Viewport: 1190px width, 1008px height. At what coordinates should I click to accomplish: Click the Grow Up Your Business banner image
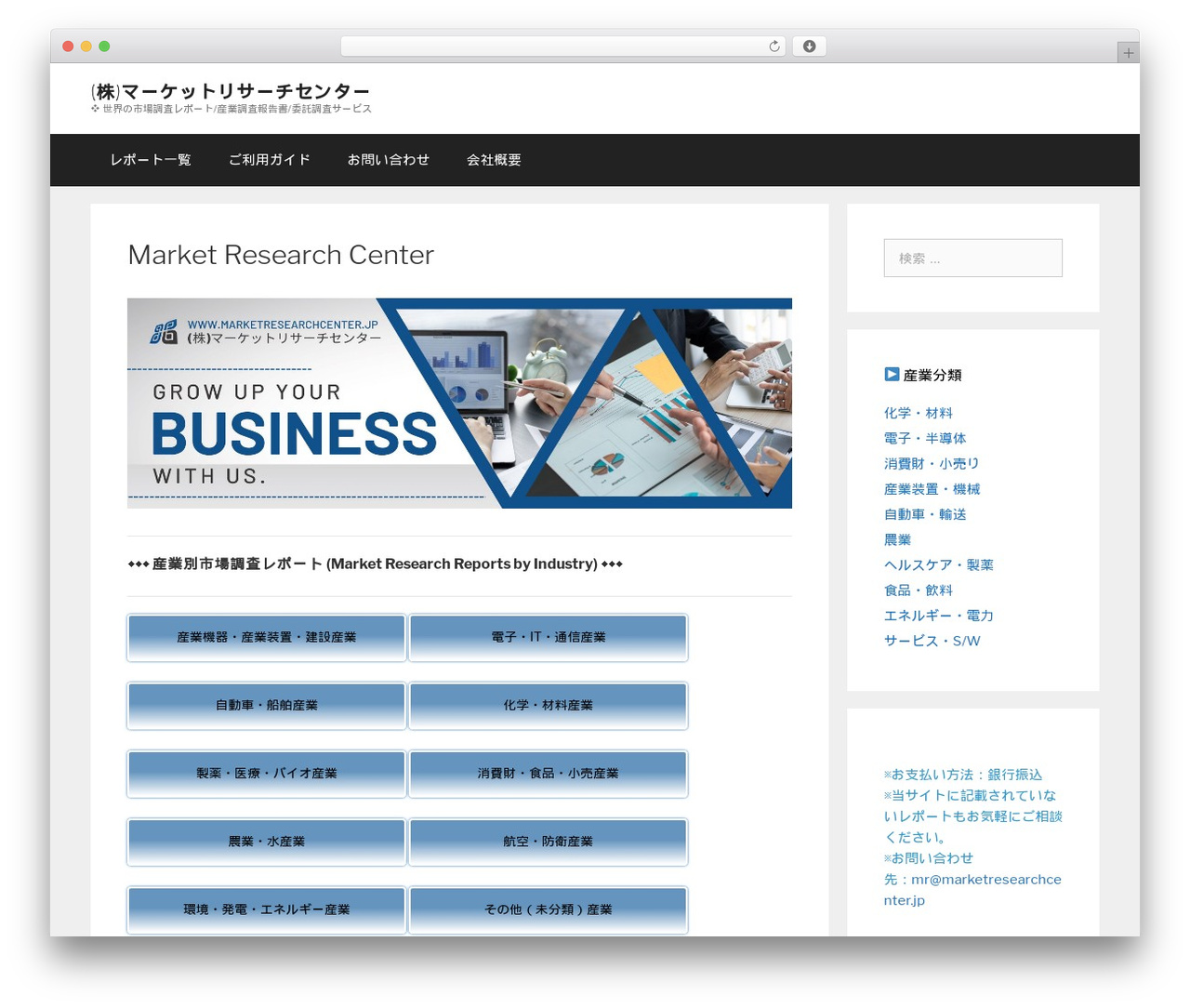pos(459,403)
